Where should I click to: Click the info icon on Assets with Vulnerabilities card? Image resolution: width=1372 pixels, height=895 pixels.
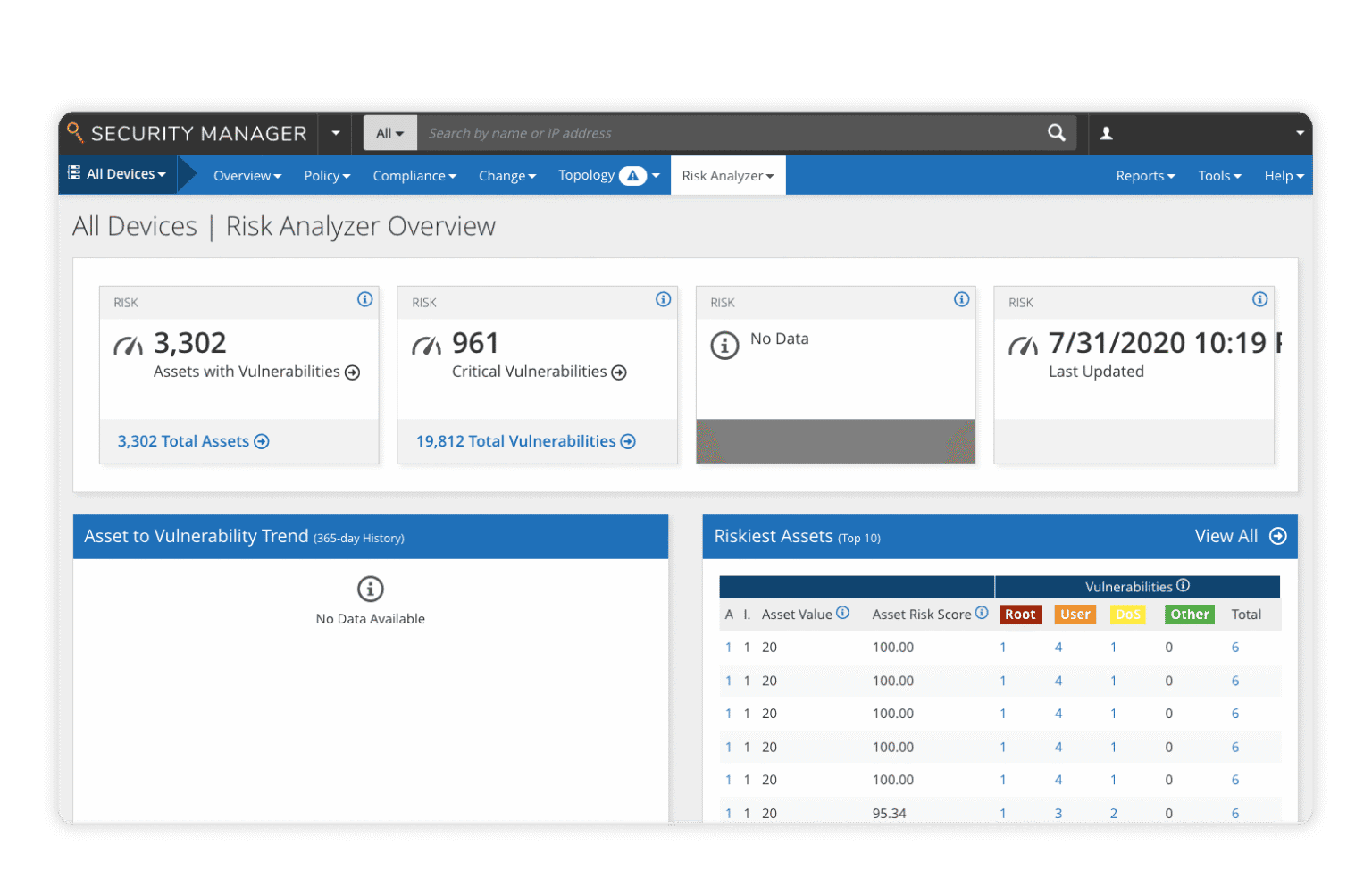click(x=364, y=300)
